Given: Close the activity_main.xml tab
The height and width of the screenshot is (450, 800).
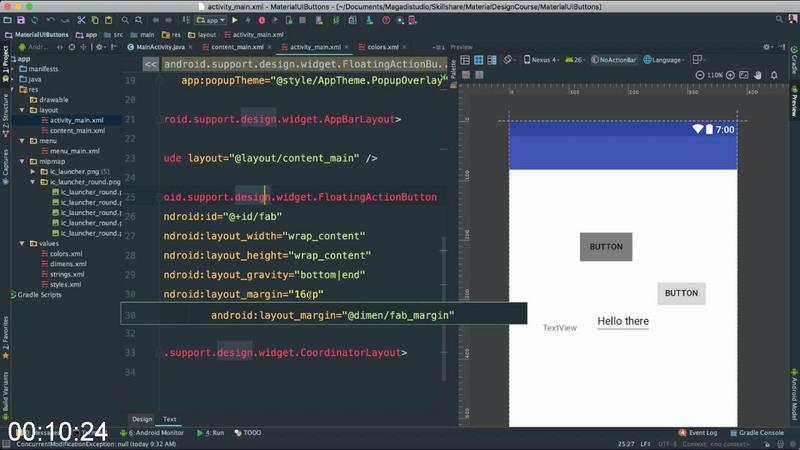Looking at the screenshot, I should (346, 47).
